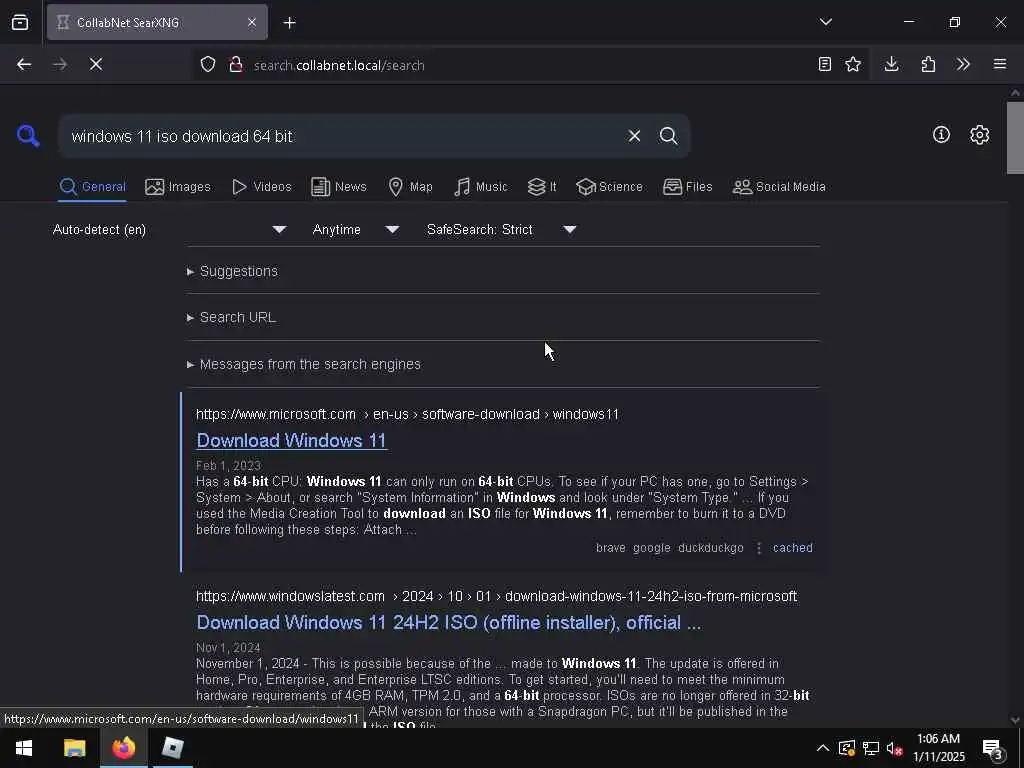The height and width of the screenshot is (768, 1024).
Task: Click the Firefox taskbar icon
Action: (123, 748)
